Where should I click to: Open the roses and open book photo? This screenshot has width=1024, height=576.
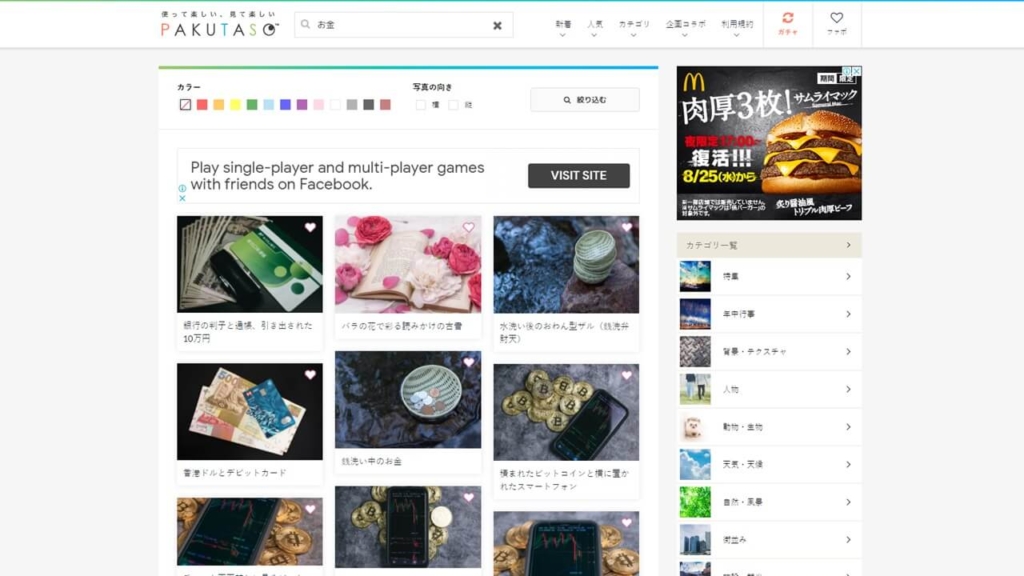408,264
